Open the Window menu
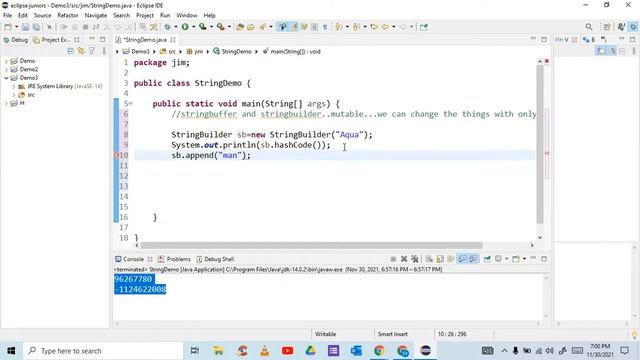 [187, 16]
